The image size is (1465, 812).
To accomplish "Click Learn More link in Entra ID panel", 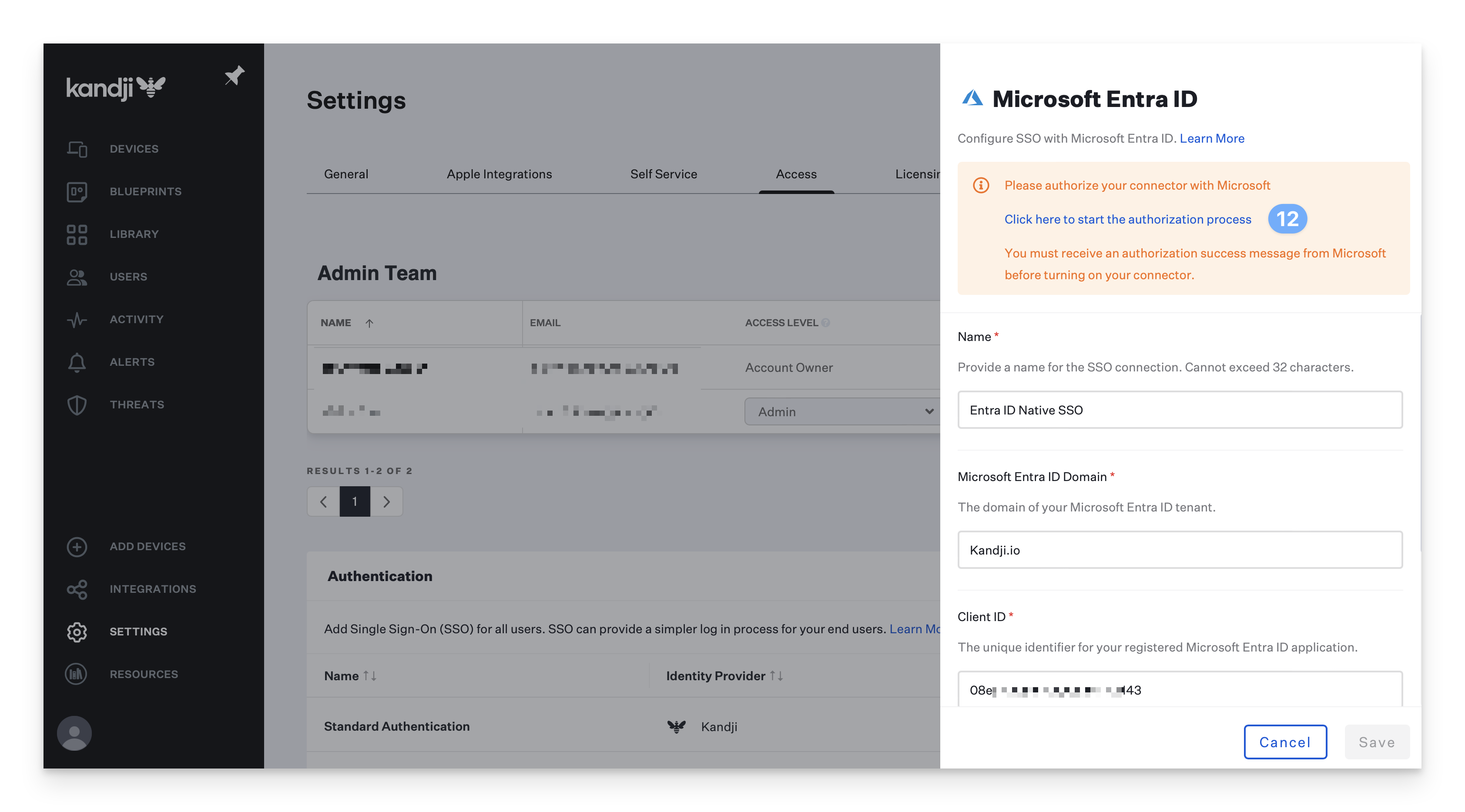I will (x=1212, y=138).
